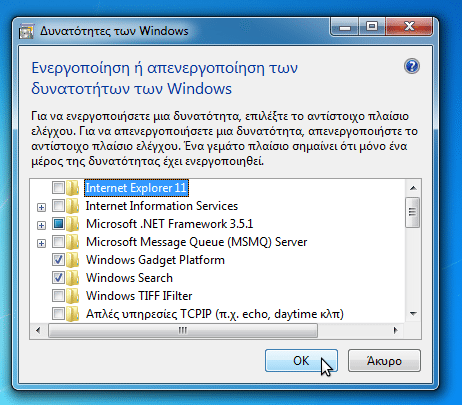This screenshot has width=462, height=405.
Task: Select the Internet Information Services label
Action: pyautogui.click(x=162, y=206)
